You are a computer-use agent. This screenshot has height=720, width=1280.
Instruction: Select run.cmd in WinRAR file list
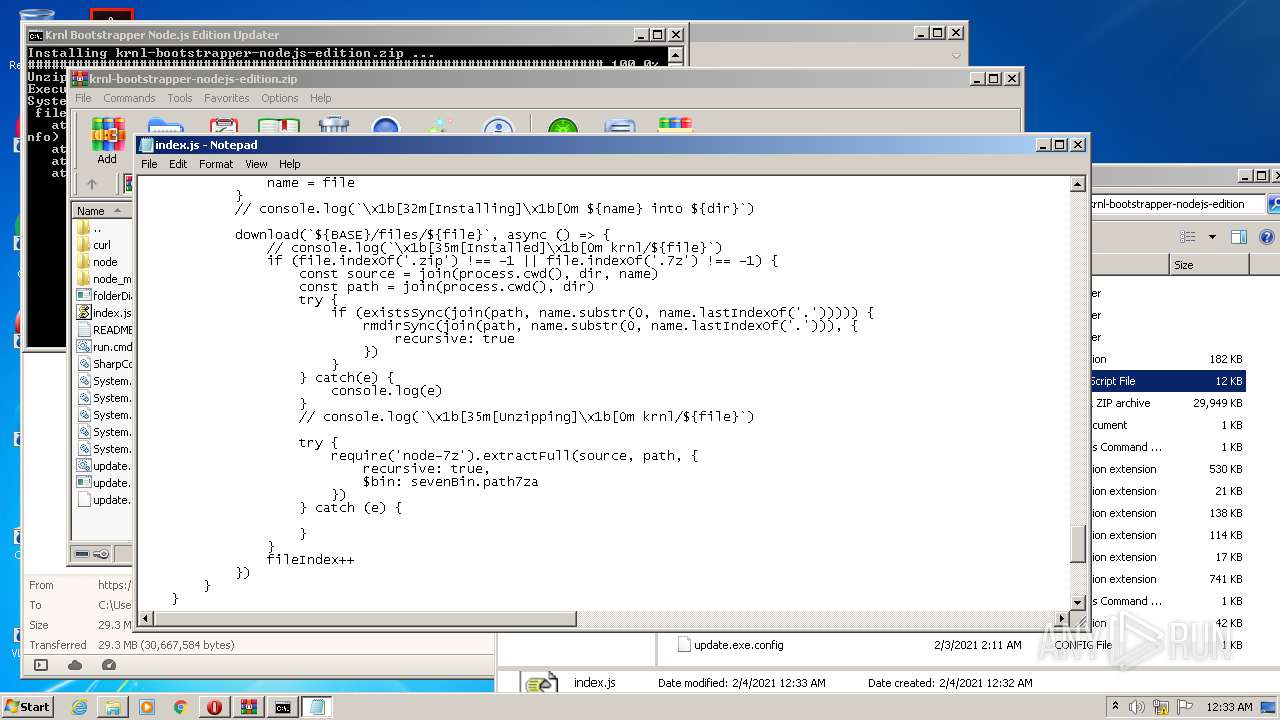point(103,347)
